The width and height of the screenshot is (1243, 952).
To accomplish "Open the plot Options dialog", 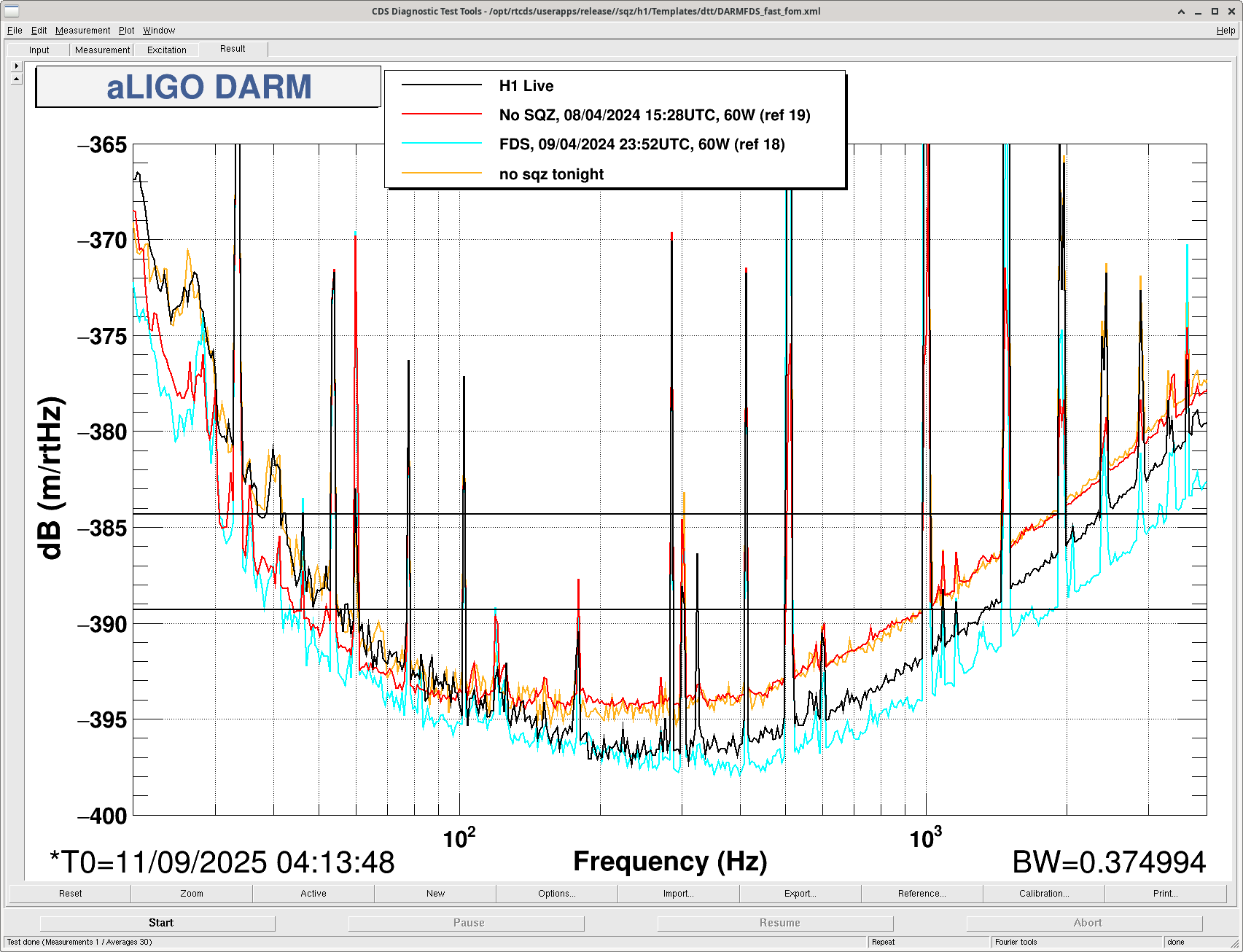I will click(557, 893).
